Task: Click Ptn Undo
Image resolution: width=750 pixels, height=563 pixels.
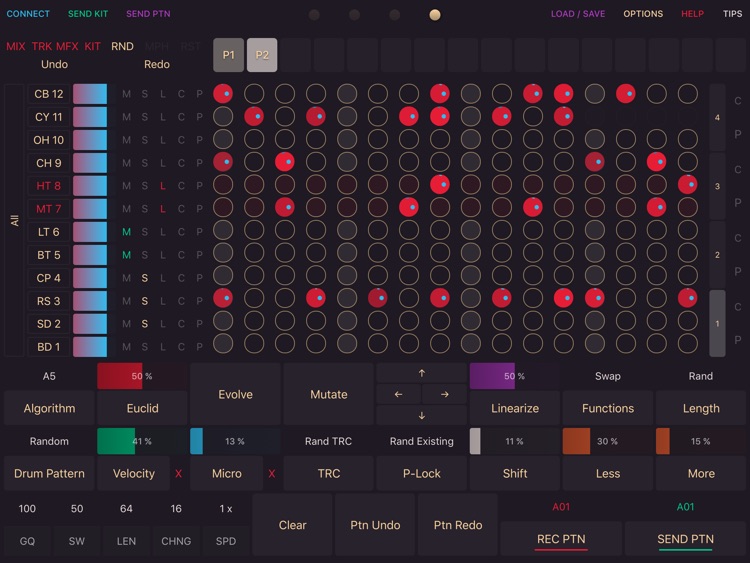Action: (375, 525)
